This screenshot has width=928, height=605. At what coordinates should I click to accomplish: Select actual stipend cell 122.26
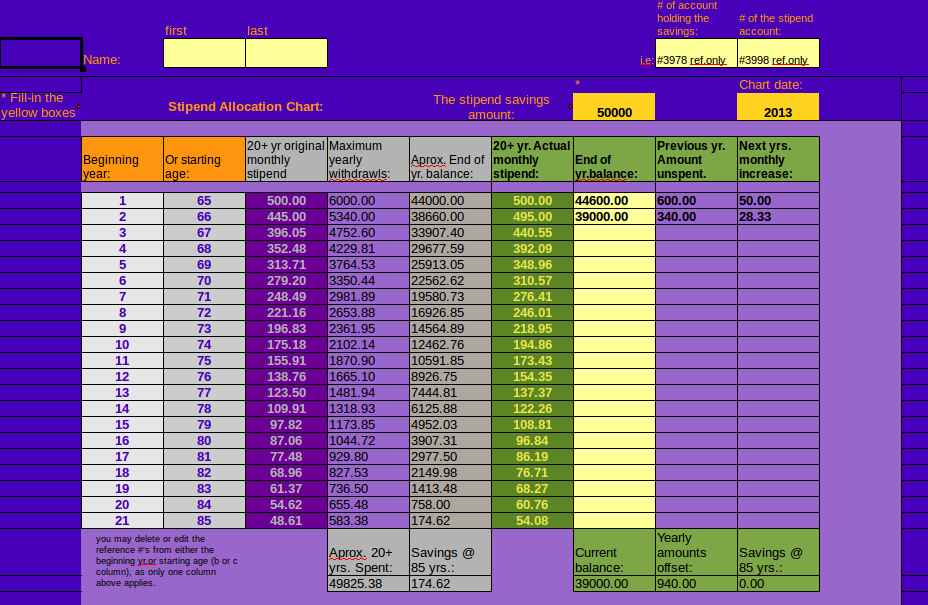pyautogui.click(x=532, y=408)
